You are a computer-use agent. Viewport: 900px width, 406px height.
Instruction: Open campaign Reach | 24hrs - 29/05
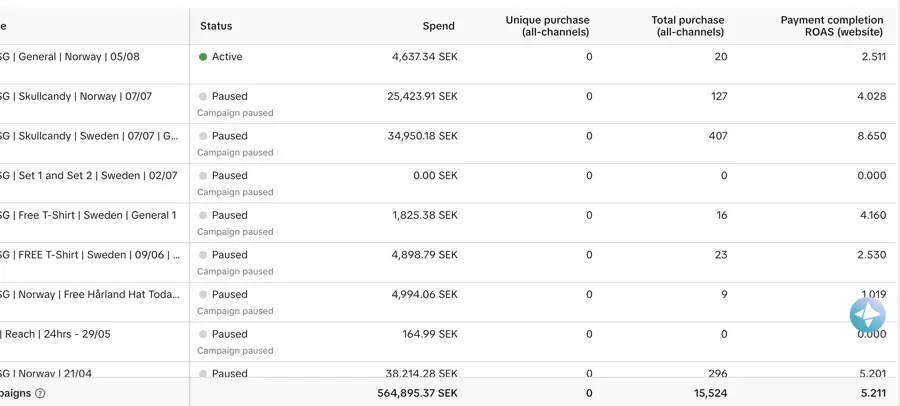(x=55, y=334)
